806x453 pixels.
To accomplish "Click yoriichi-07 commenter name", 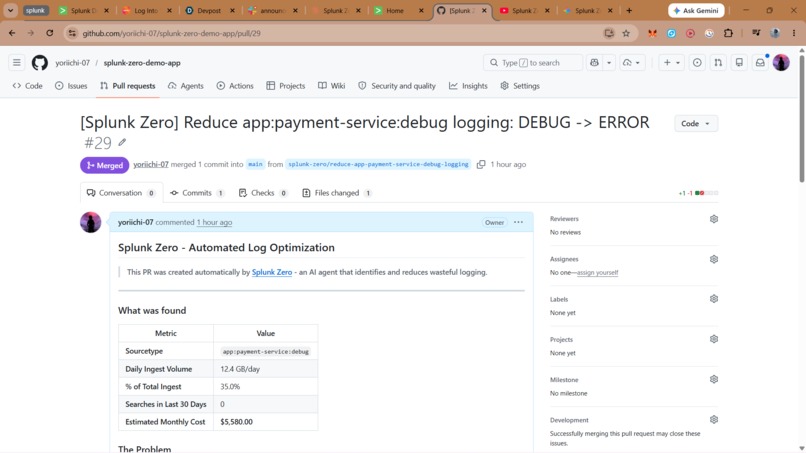I will click(136, 222).
